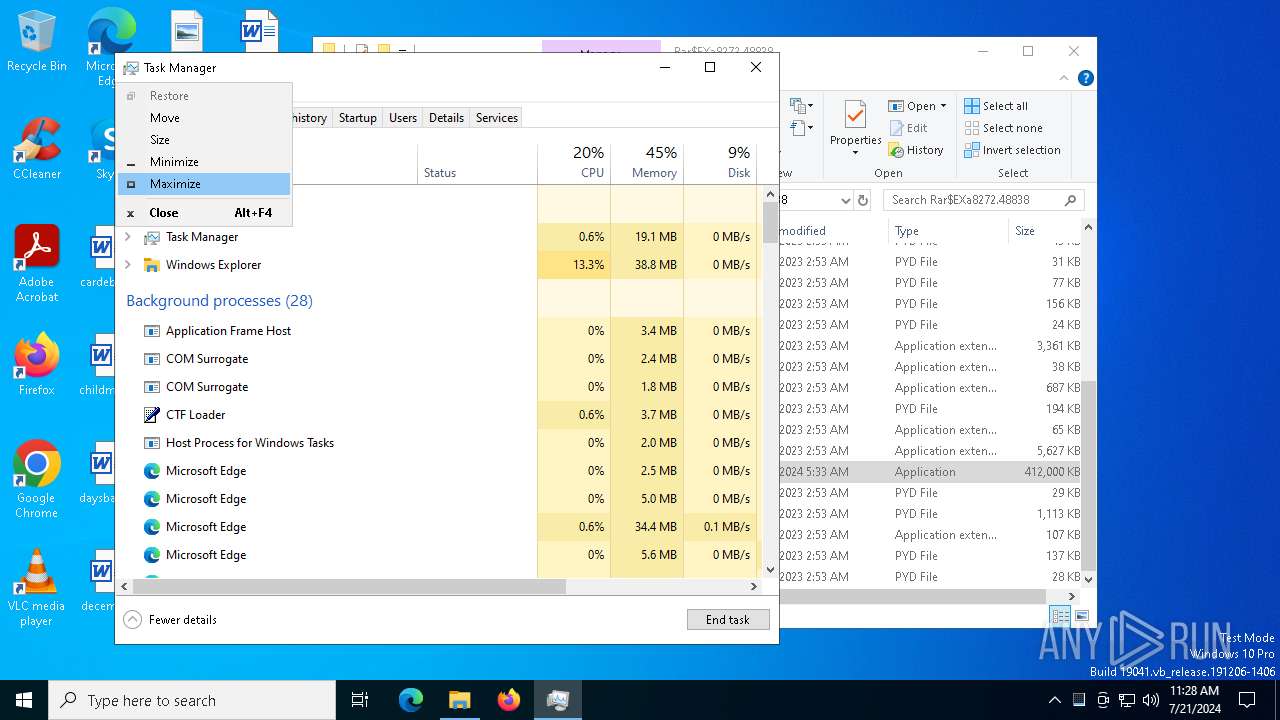
Task: Collapse the Explorer ribbon with chevron
Action: [1066, 78]
